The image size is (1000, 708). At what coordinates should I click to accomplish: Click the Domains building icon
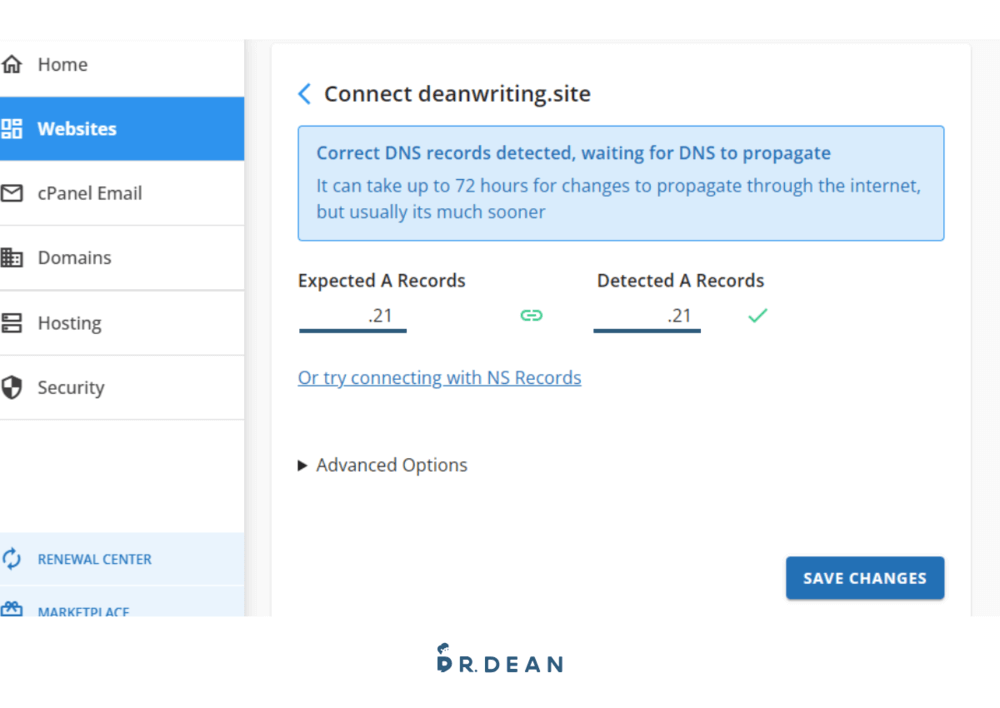pos(12,258)
